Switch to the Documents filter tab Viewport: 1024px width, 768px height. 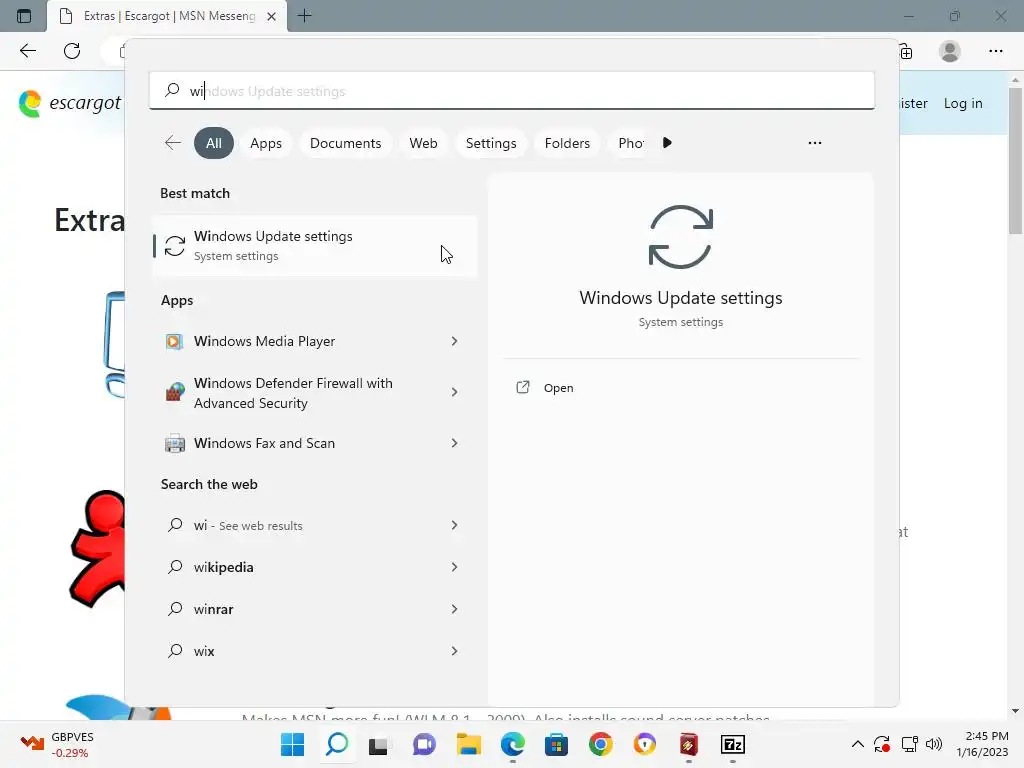(x=345, y=143)
